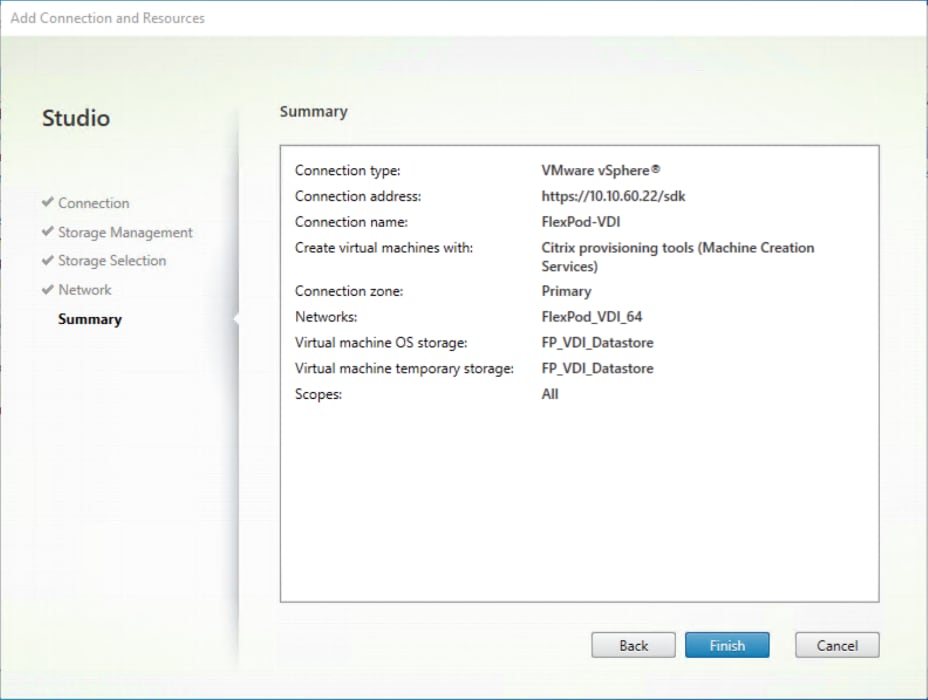Image resolution: width=928 pixels, height=700 pixels.
Task: Click 'Create virtual machines with:' label
Action: coord(384,248)
